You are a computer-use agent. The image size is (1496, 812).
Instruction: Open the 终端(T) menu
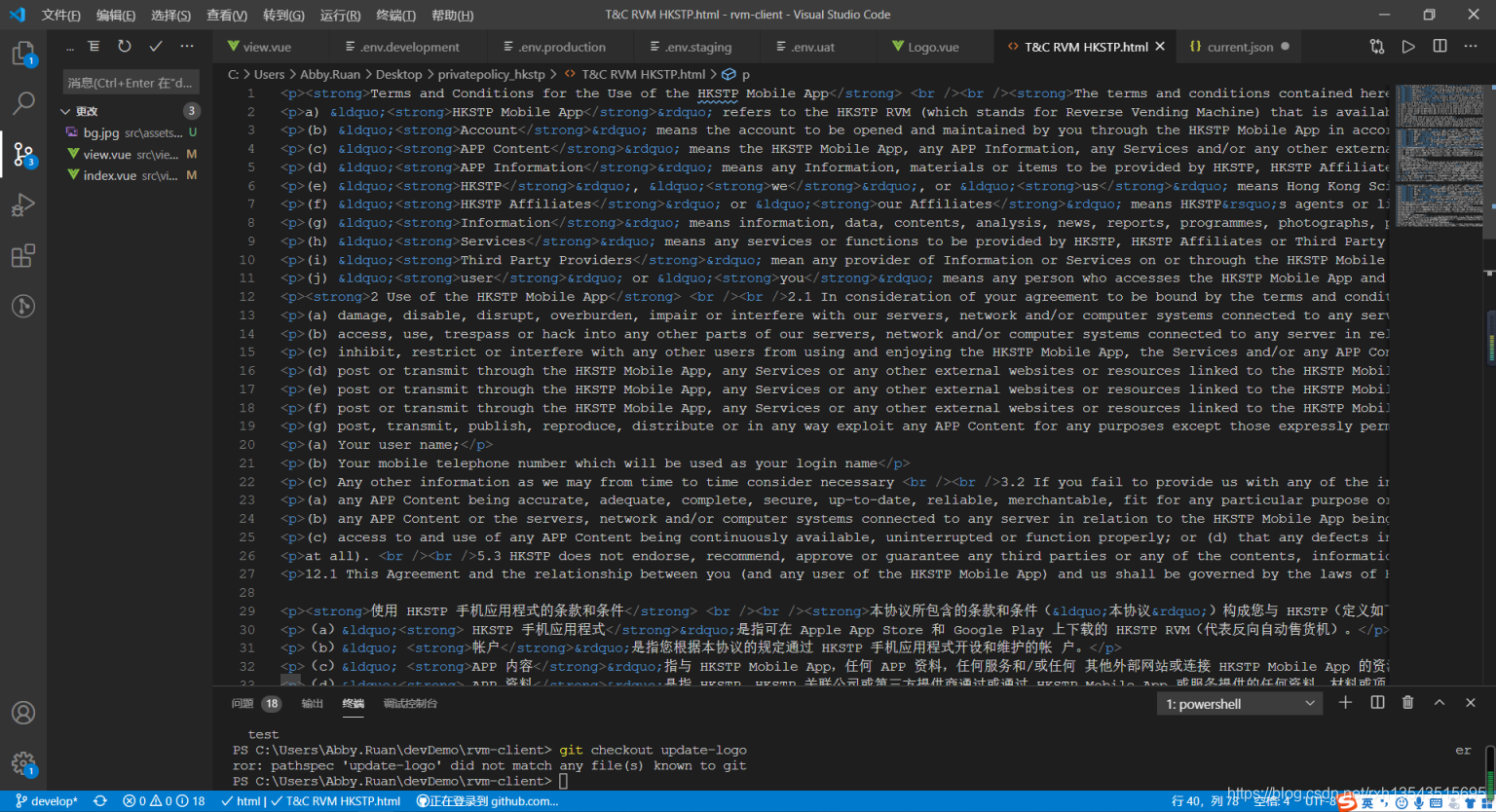395,15
